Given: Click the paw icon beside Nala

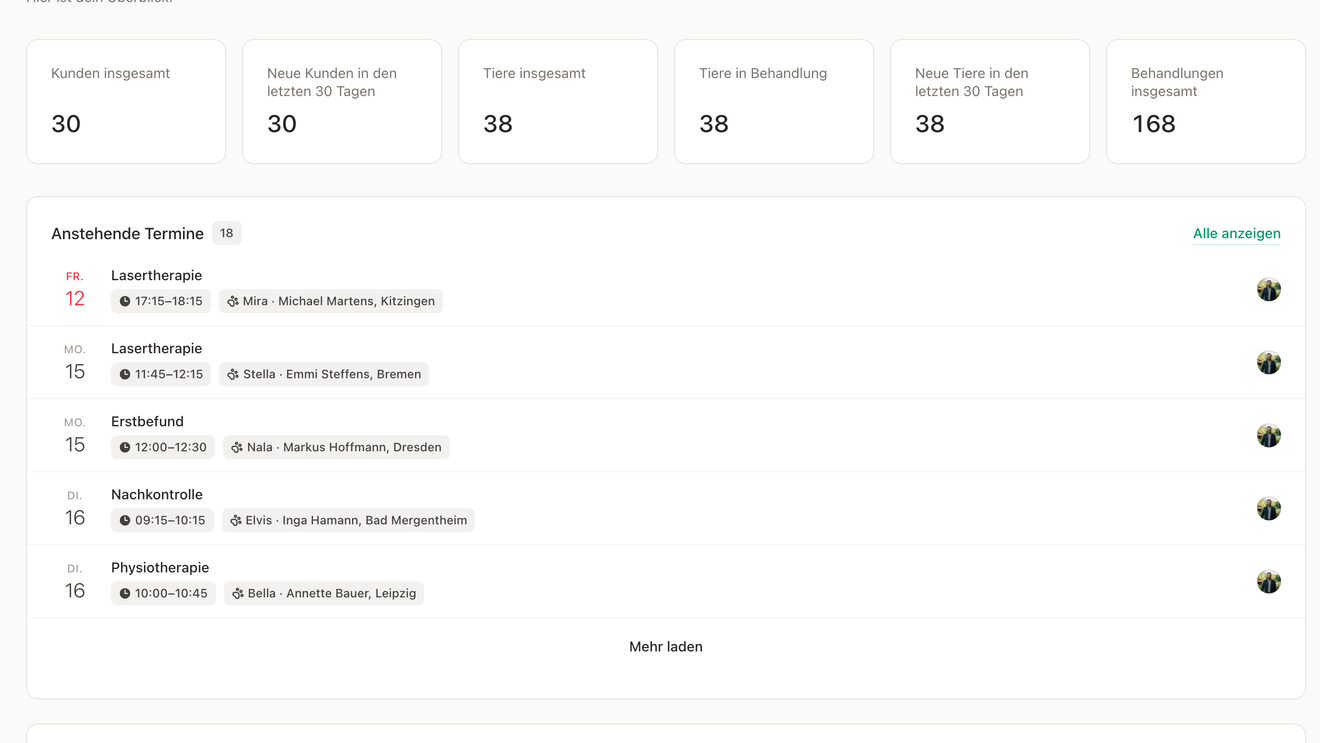Looking at the screenshot, I should (237, 447).
